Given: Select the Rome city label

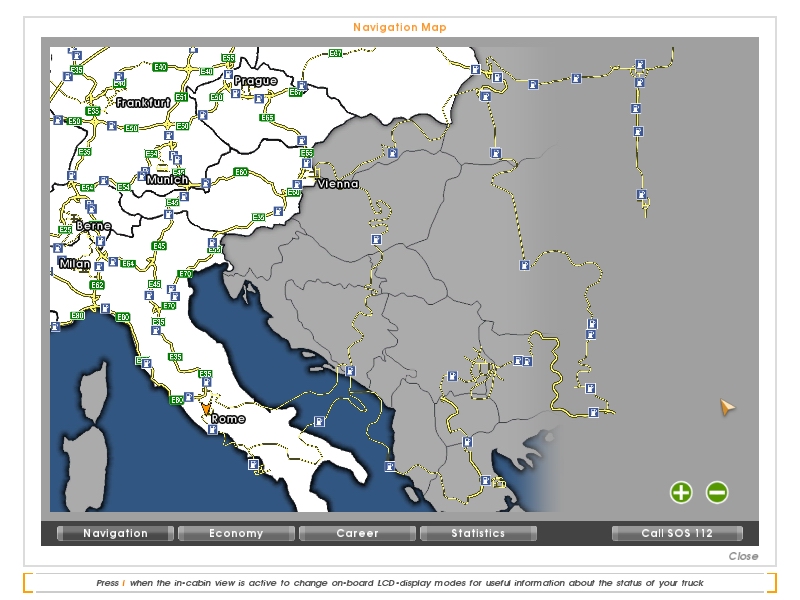Looking at the screenshot, I should [228, 419].
